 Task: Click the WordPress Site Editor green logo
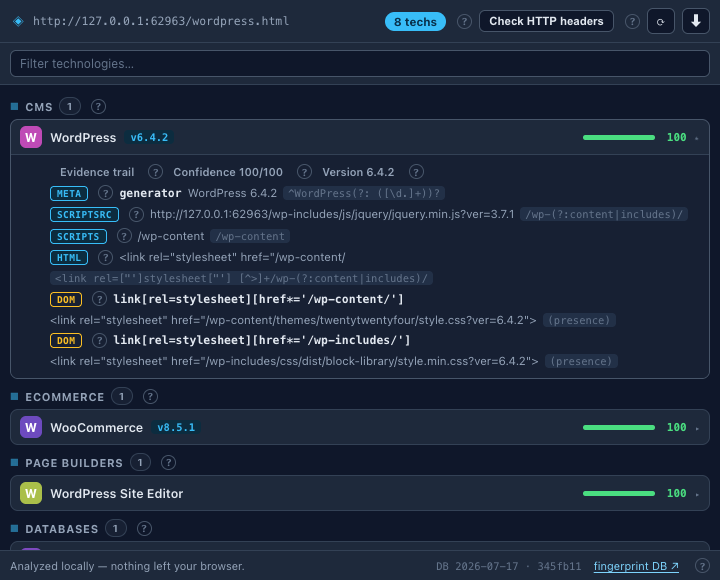click(x=31, y=493)
